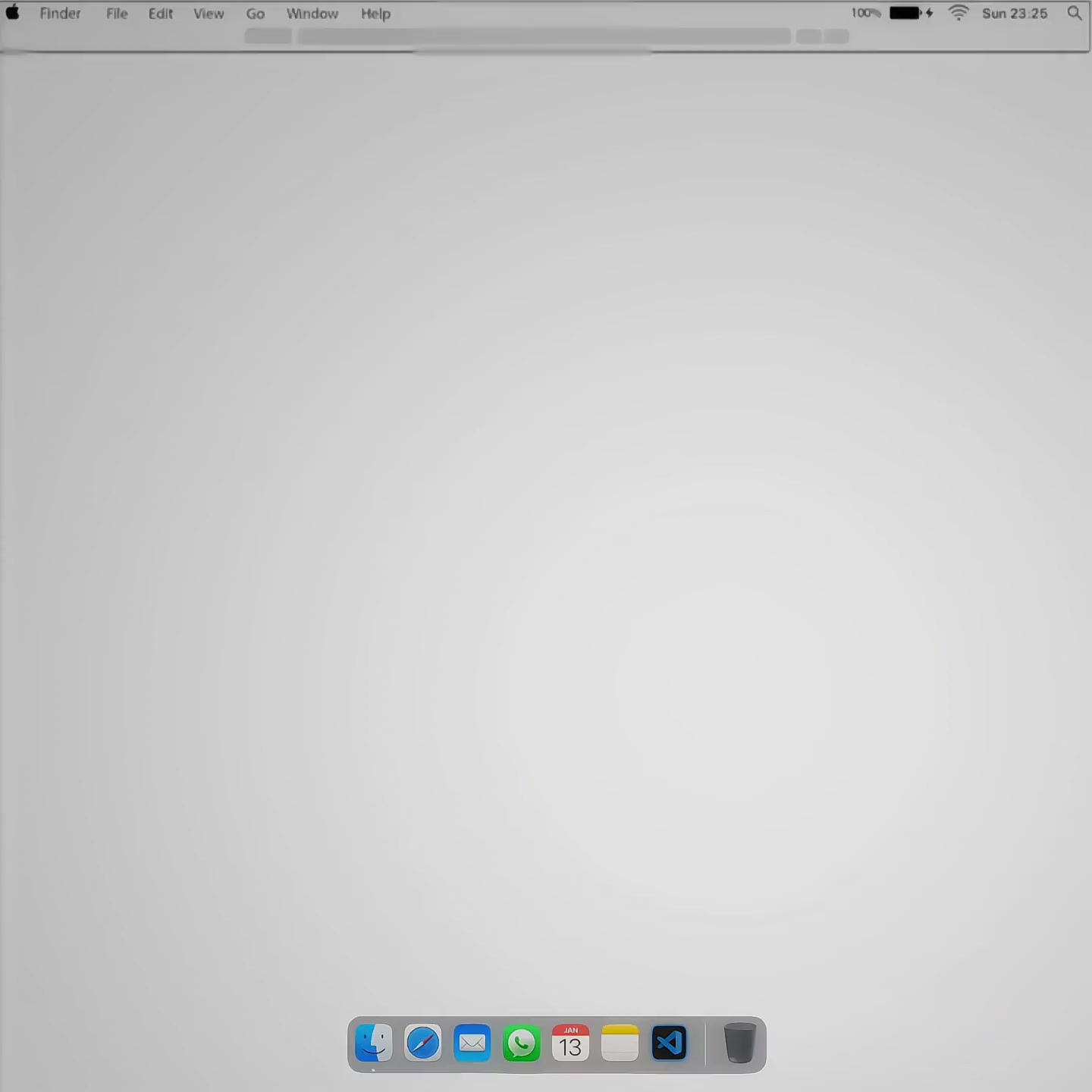Launch Safari from the Dock

point(423,1043)
